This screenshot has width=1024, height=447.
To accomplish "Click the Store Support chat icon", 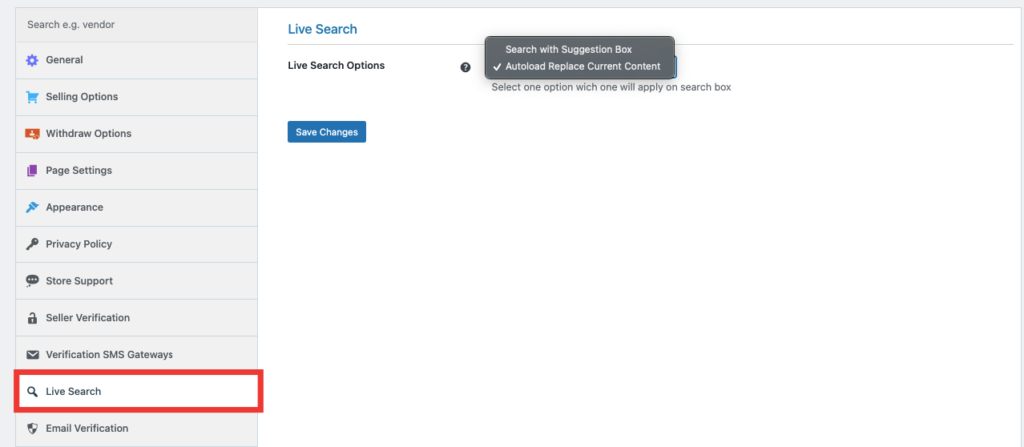I will coord(32,281).
